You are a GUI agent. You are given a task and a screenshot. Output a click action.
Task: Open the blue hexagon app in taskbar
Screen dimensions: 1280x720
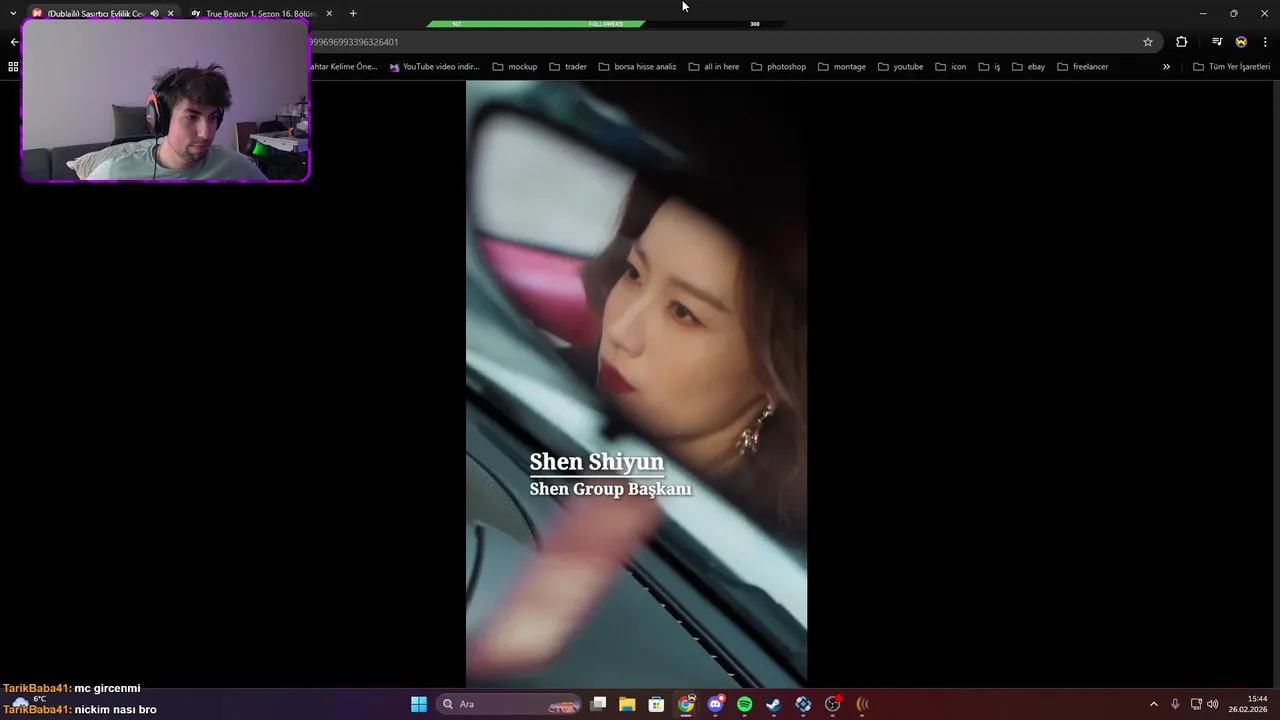point(803,704)
